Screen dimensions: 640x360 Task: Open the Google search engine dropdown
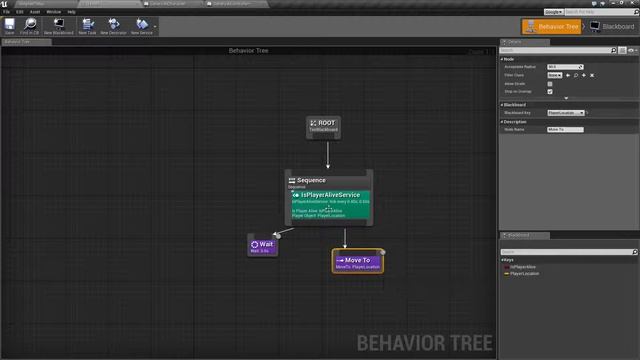tap(553, 12)
